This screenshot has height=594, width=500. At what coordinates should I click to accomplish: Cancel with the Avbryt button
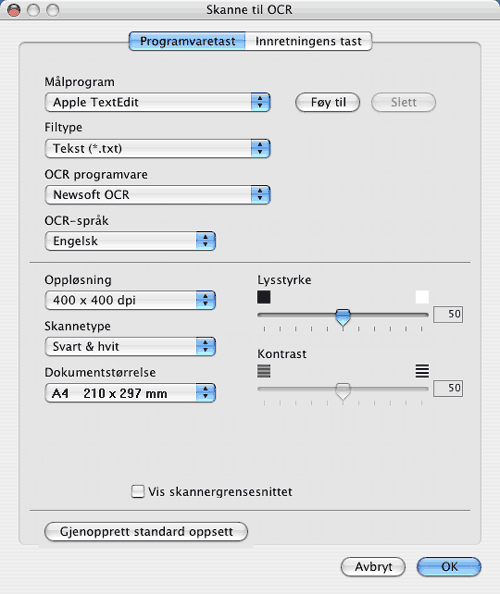pos(373,567)
